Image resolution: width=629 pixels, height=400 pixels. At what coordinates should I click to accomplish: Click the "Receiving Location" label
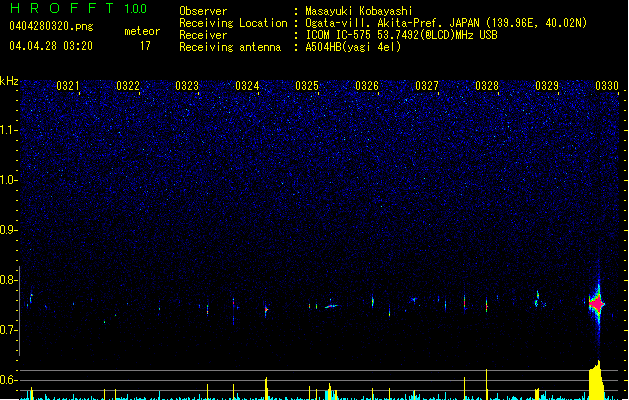(233, 23)
